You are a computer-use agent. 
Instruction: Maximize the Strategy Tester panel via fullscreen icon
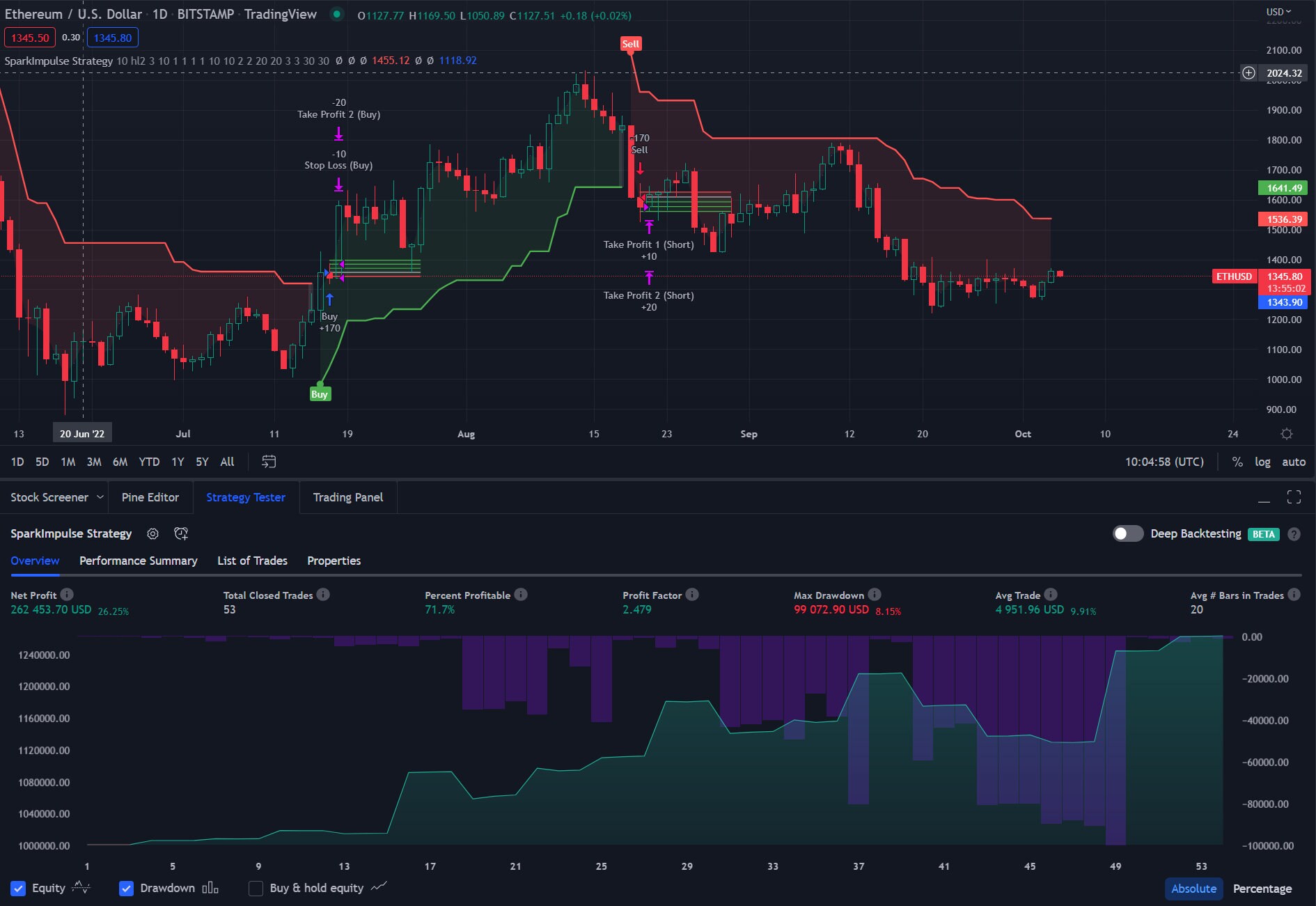coord(1294,497)
